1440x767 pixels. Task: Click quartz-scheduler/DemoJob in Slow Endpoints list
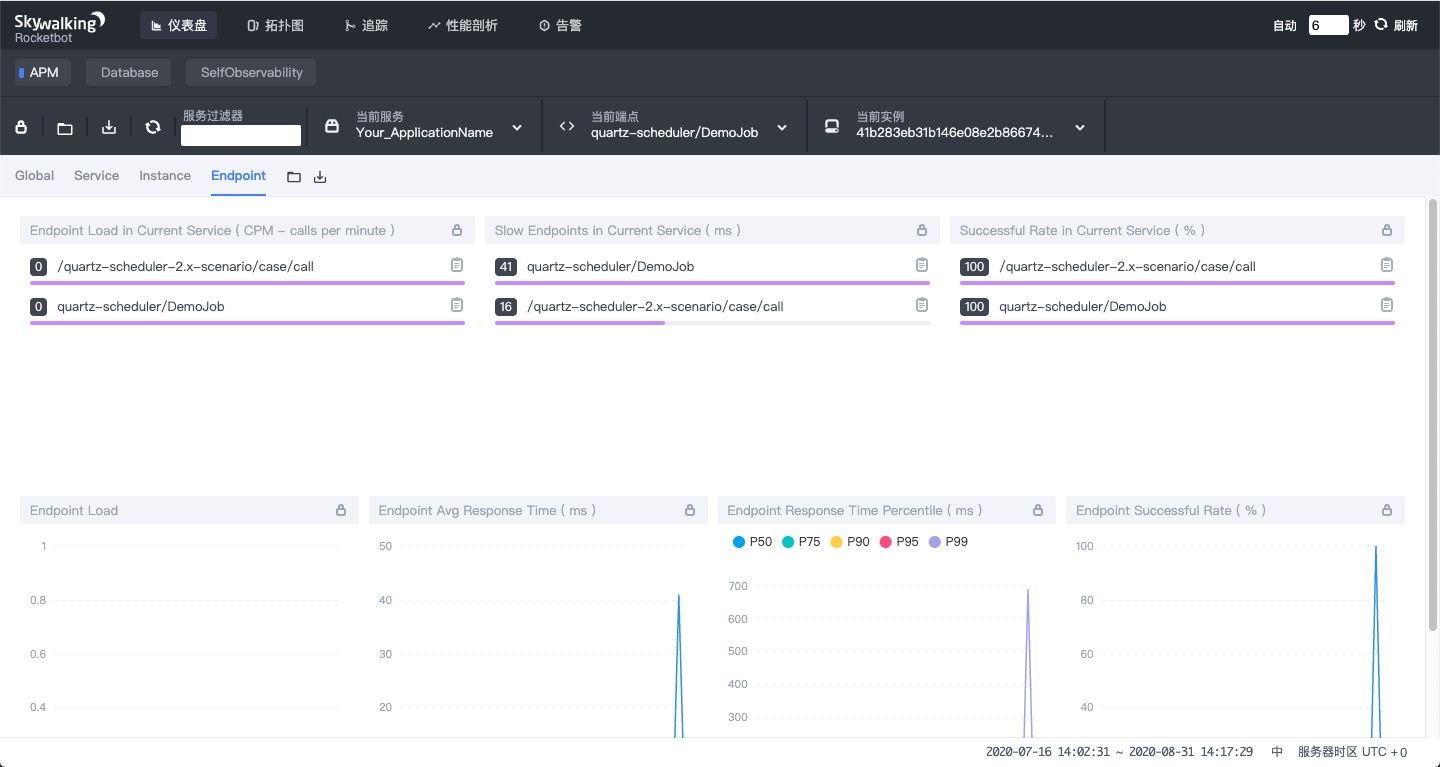(610, 267)
